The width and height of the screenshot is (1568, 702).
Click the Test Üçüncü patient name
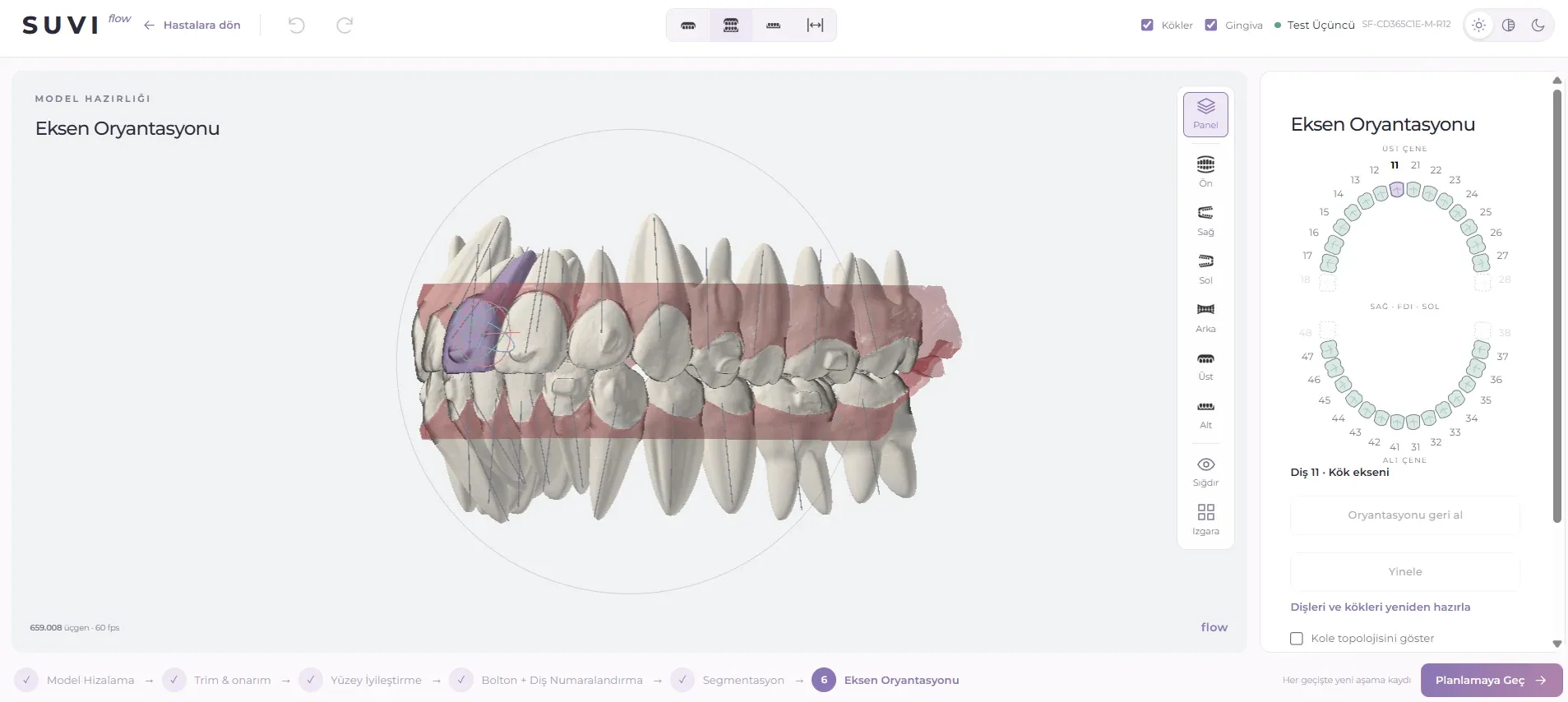click(1321, 25)
